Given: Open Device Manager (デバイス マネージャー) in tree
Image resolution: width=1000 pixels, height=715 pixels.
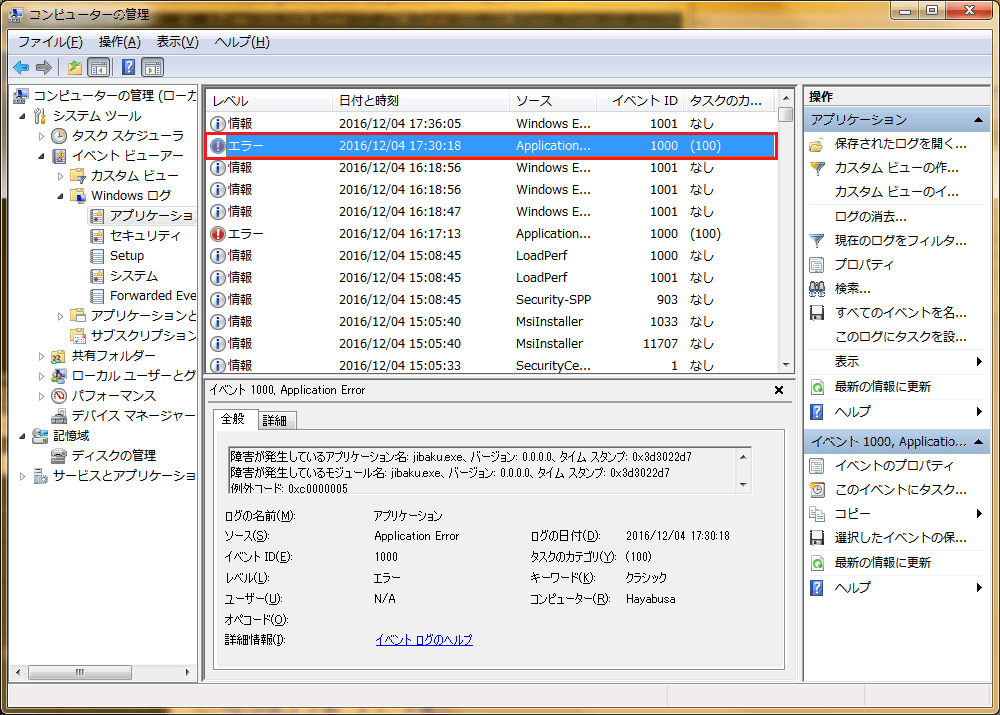Looking at the screenshot, I should (x=132, y=415).
